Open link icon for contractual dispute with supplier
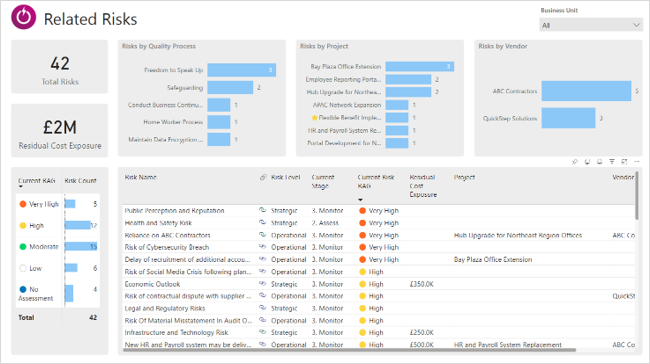650x364 pixels. (x=262, y=296)
